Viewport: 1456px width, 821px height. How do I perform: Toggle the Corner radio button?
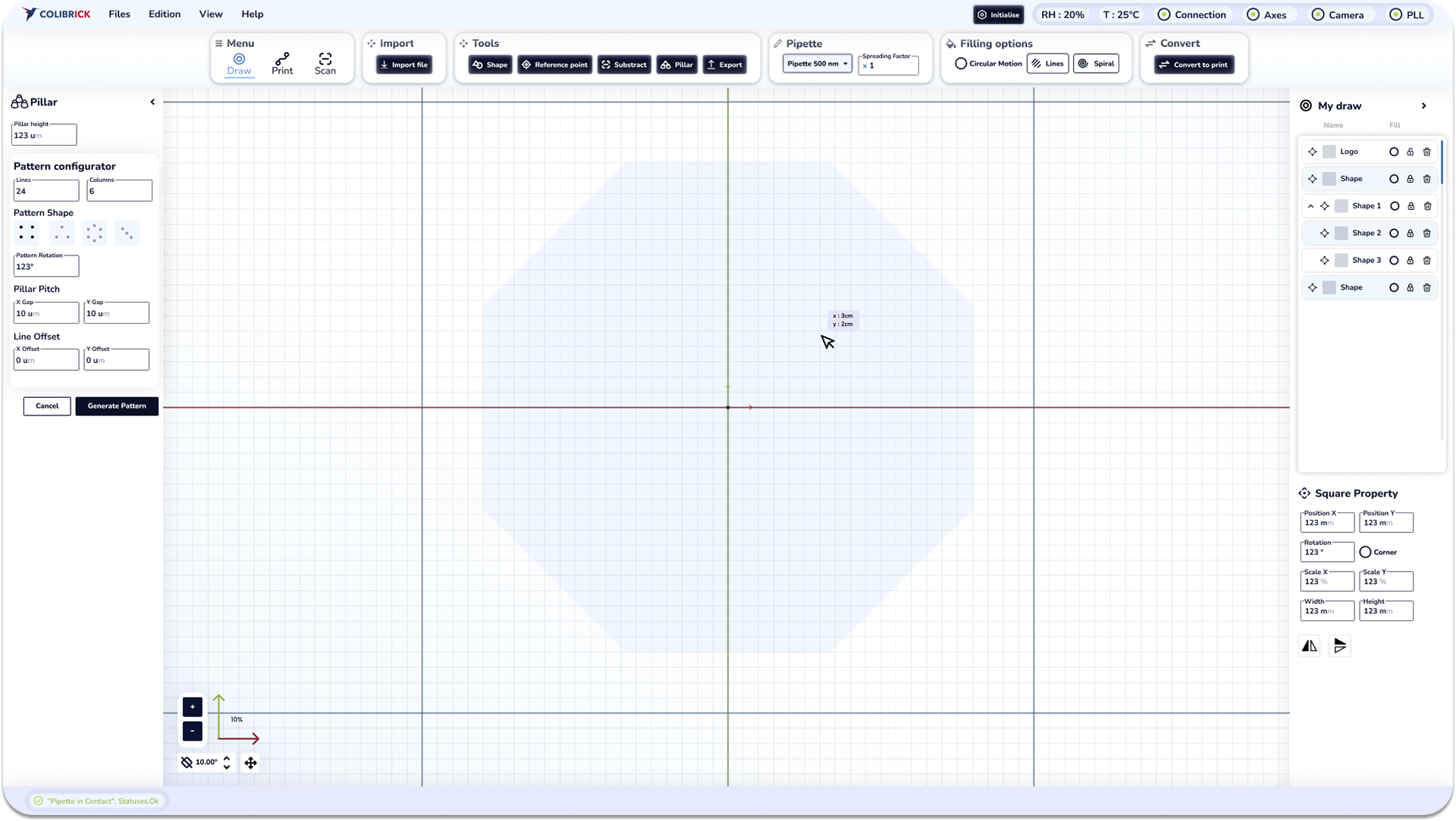1365,553
